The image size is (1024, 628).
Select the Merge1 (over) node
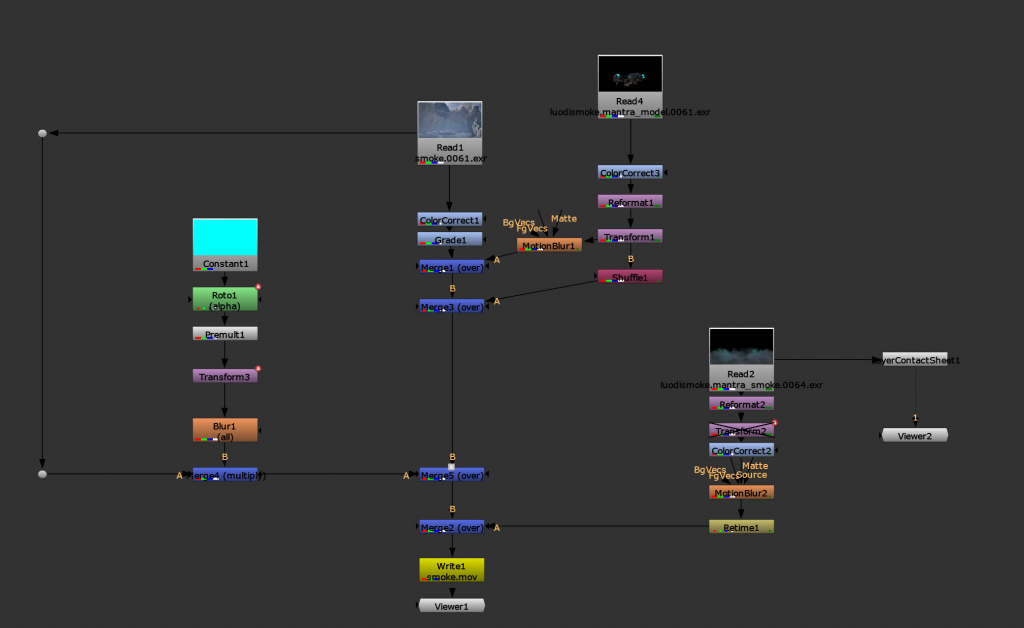(452, 267)
